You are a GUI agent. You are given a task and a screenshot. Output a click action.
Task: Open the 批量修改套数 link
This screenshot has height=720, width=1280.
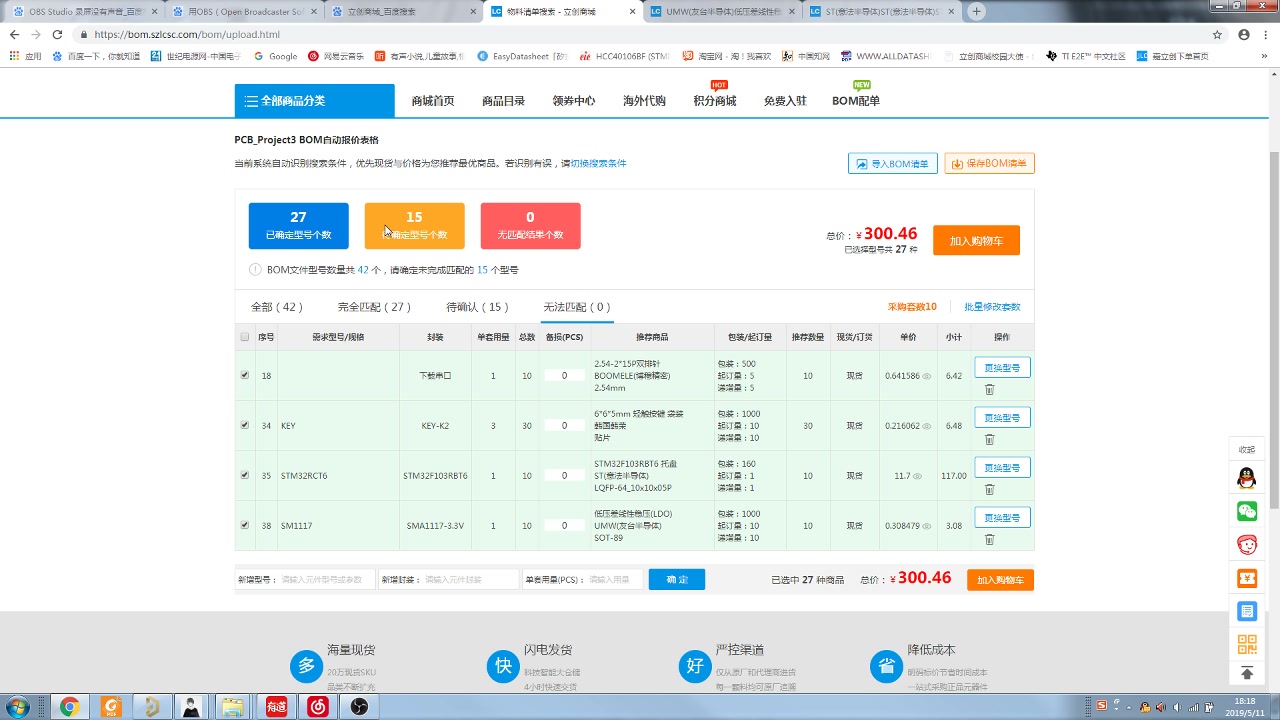[x=992, y=307]
